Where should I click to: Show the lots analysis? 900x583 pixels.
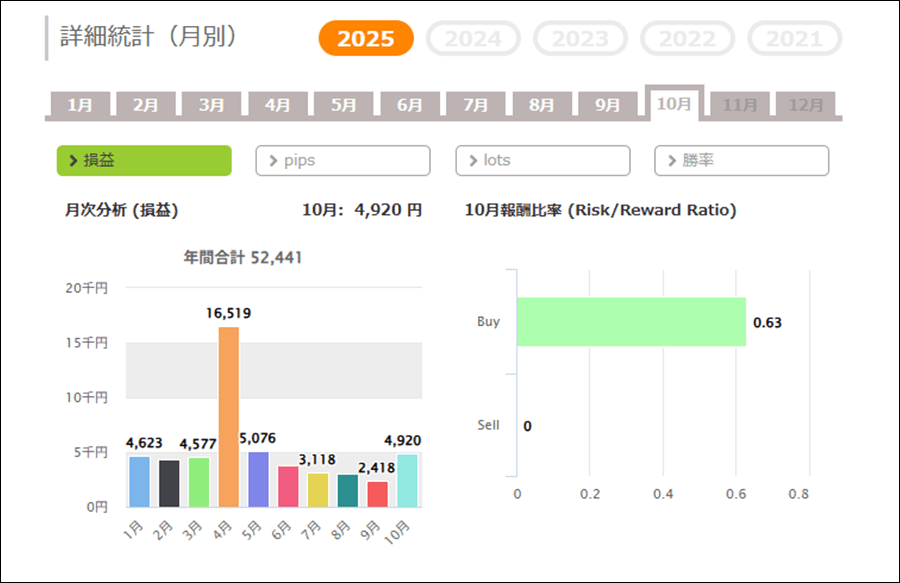(543, 160)
